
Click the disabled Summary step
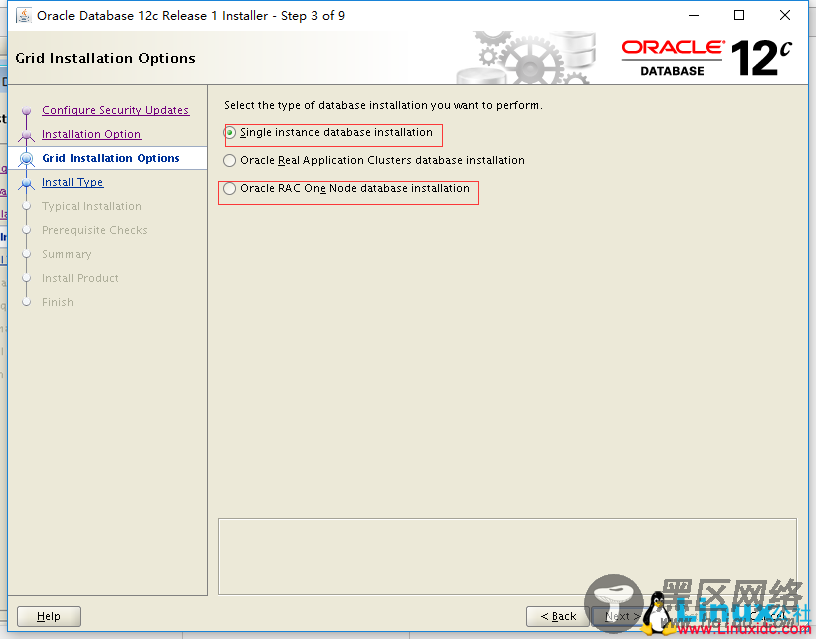tap(67, 254)
